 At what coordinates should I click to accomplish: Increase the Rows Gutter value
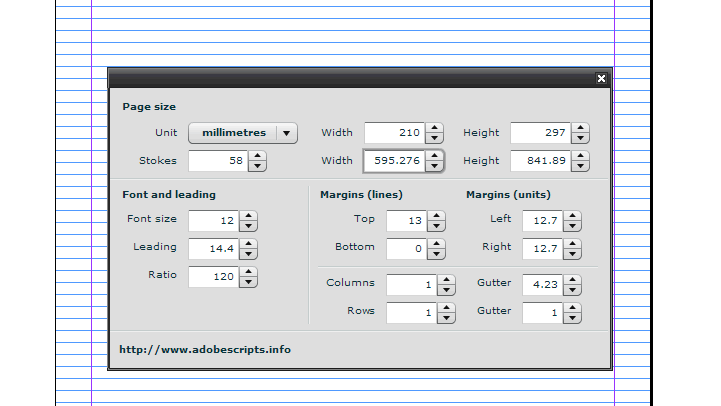coord(572,308)
